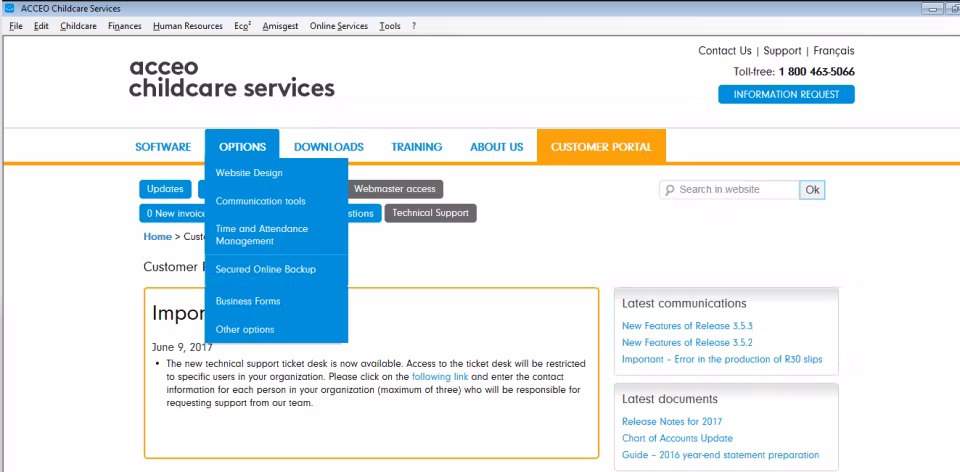The width and height of the screenshot is (960, 472).
Task: Open the Downloads navigation tab
Action: 328,147
